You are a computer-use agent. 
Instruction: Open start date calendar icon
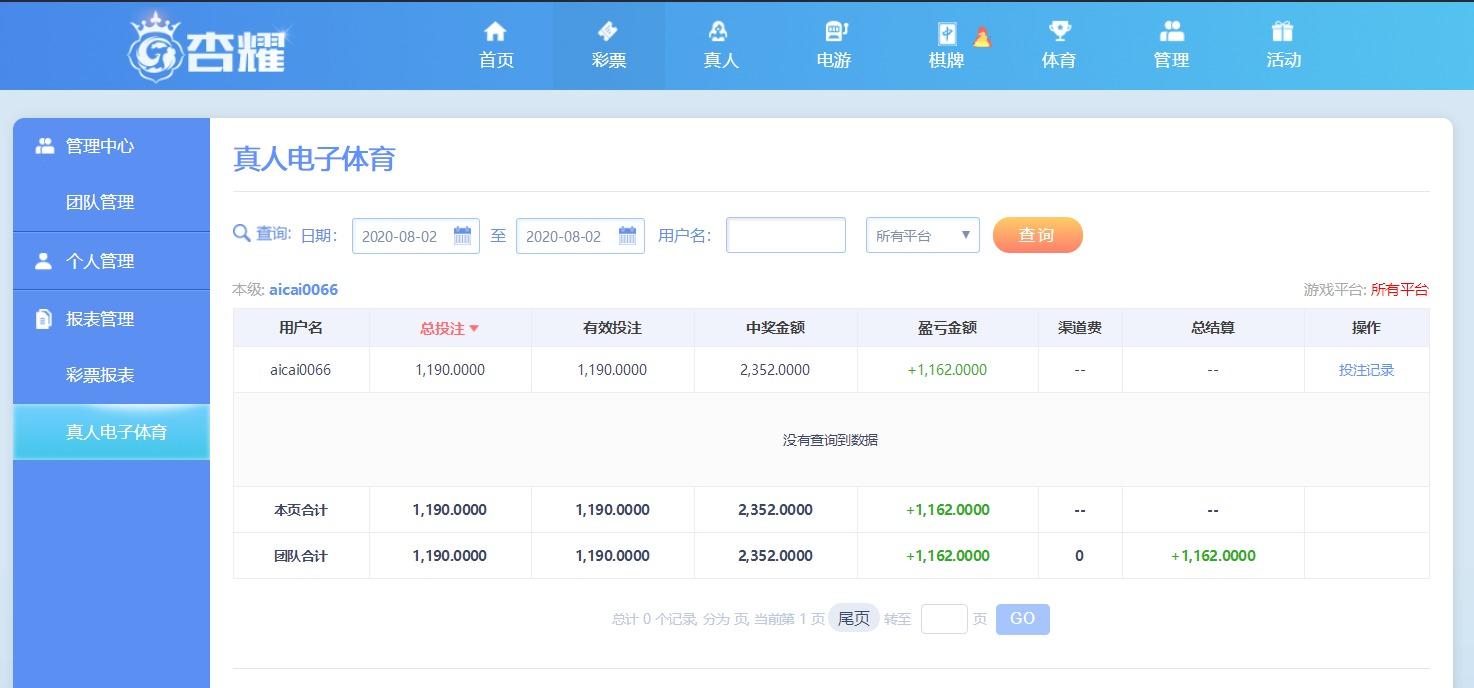[462, 236]
